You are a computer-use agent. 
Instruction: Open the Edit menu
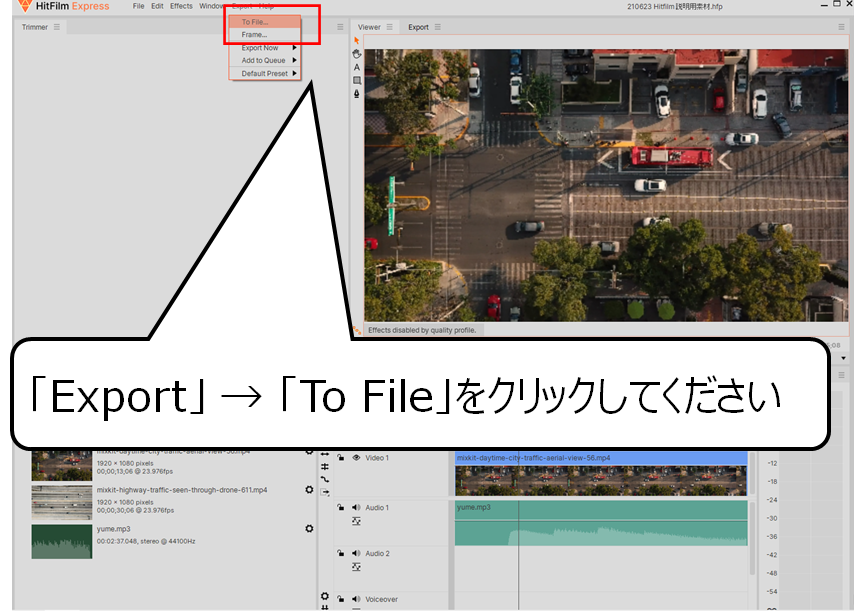click(157, 6)
